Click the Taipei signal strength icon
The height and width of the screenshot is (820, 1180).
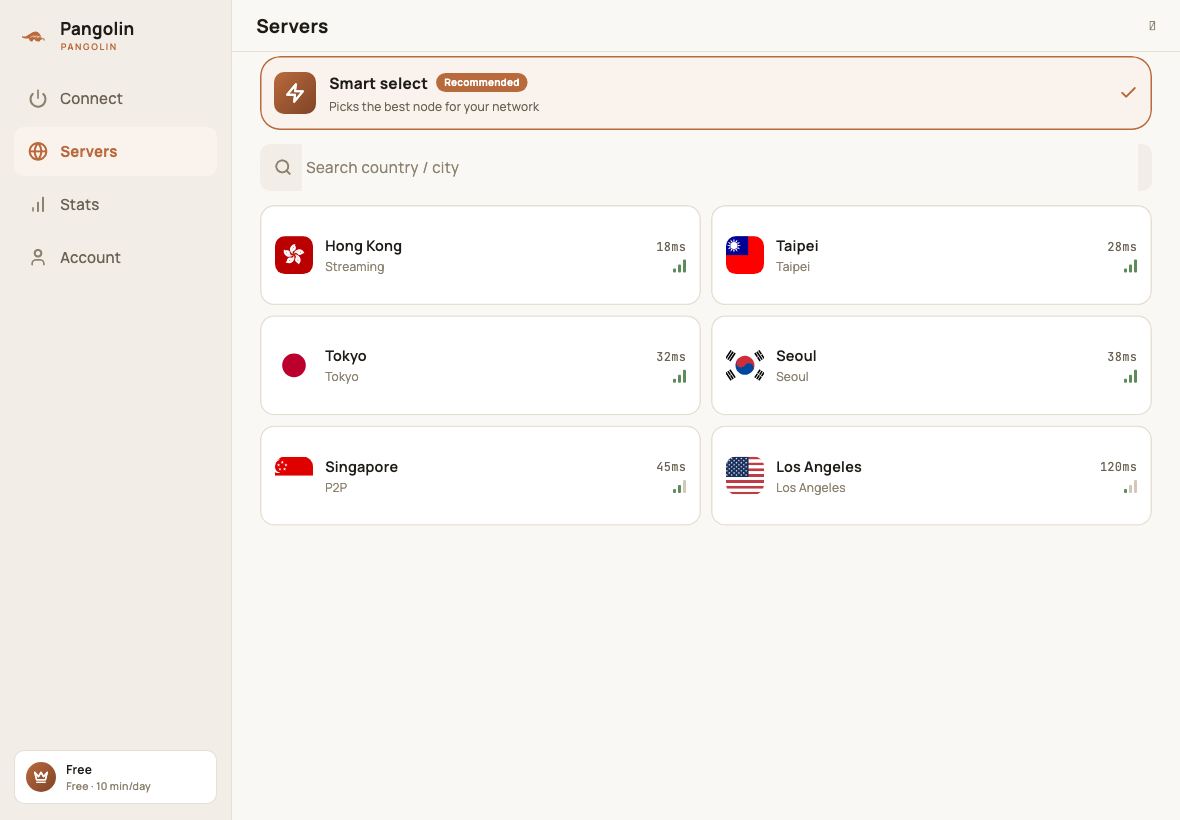1130,266
